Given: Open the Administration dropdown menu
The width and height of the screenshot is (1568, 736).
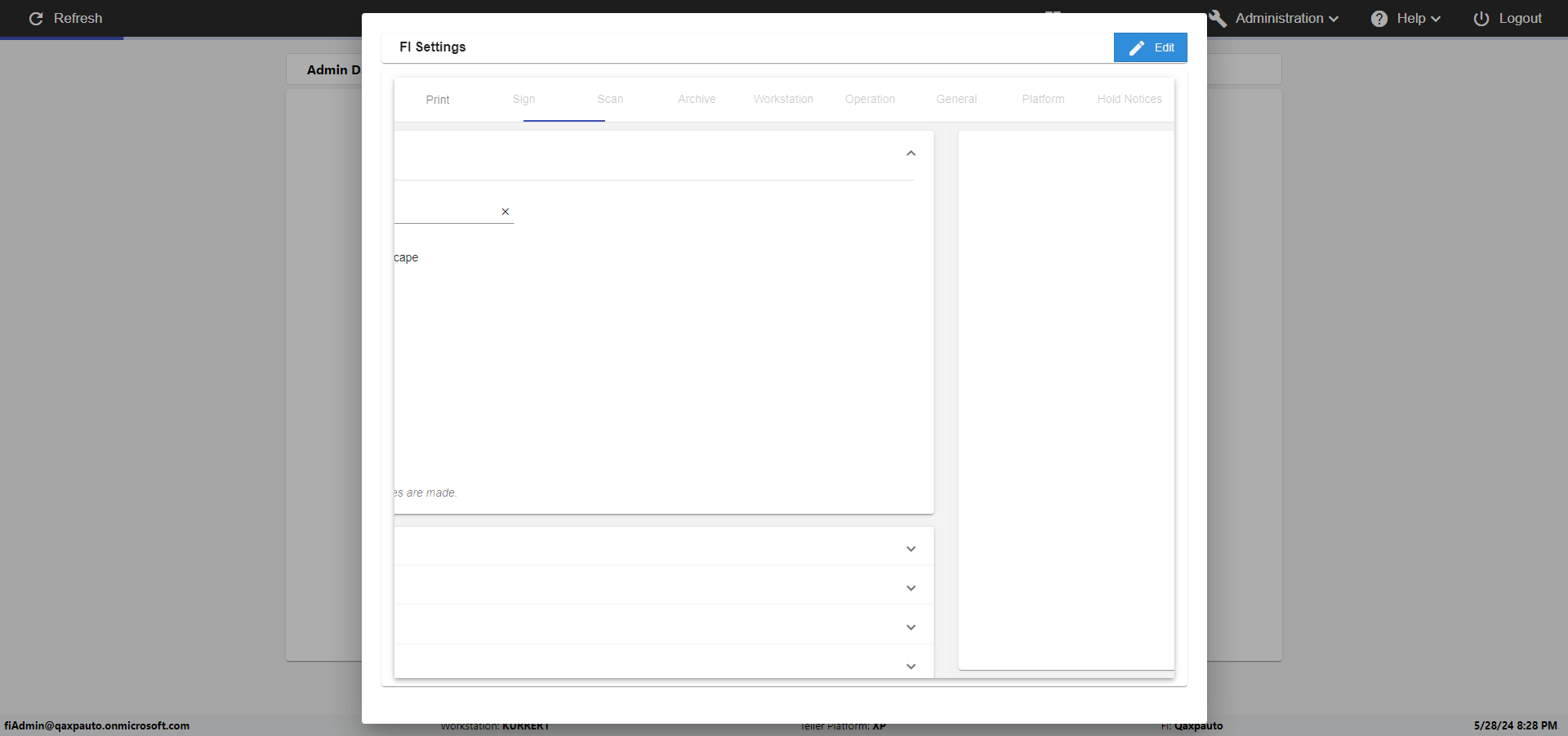Looking at the screenshot, I should [1274, 18].
